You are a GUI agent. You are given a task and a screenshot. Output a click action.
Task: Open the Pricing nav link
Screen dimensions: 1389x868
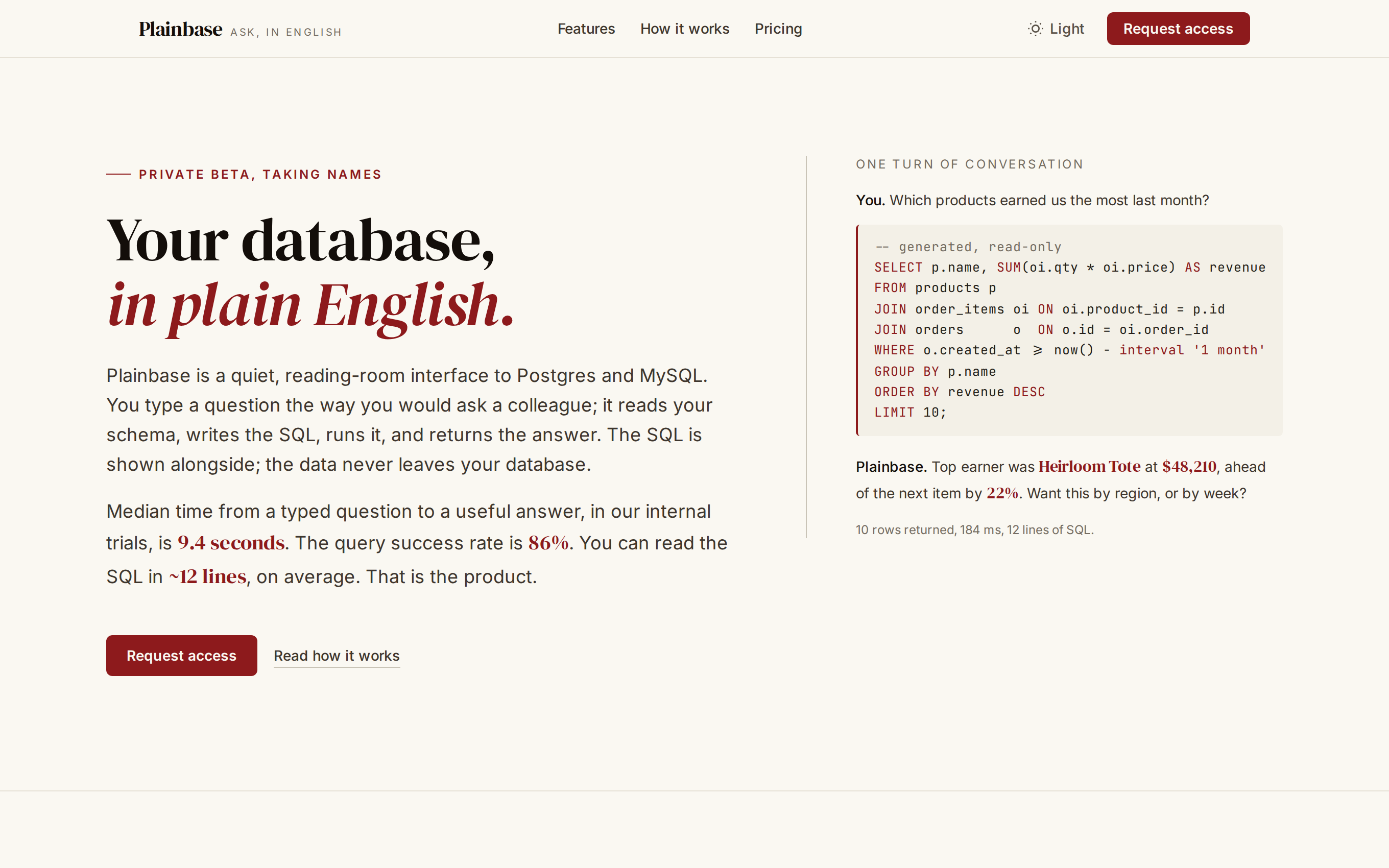tap(778, 29)
